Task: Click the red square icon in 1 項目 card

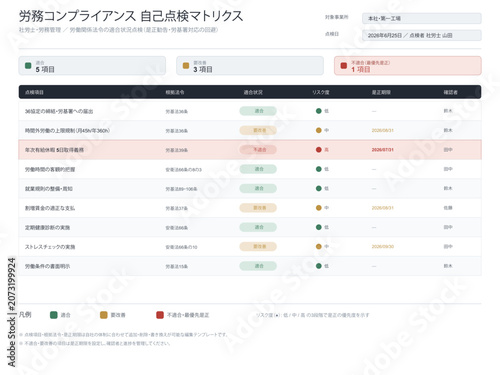Action: click(x=344, y=66)
